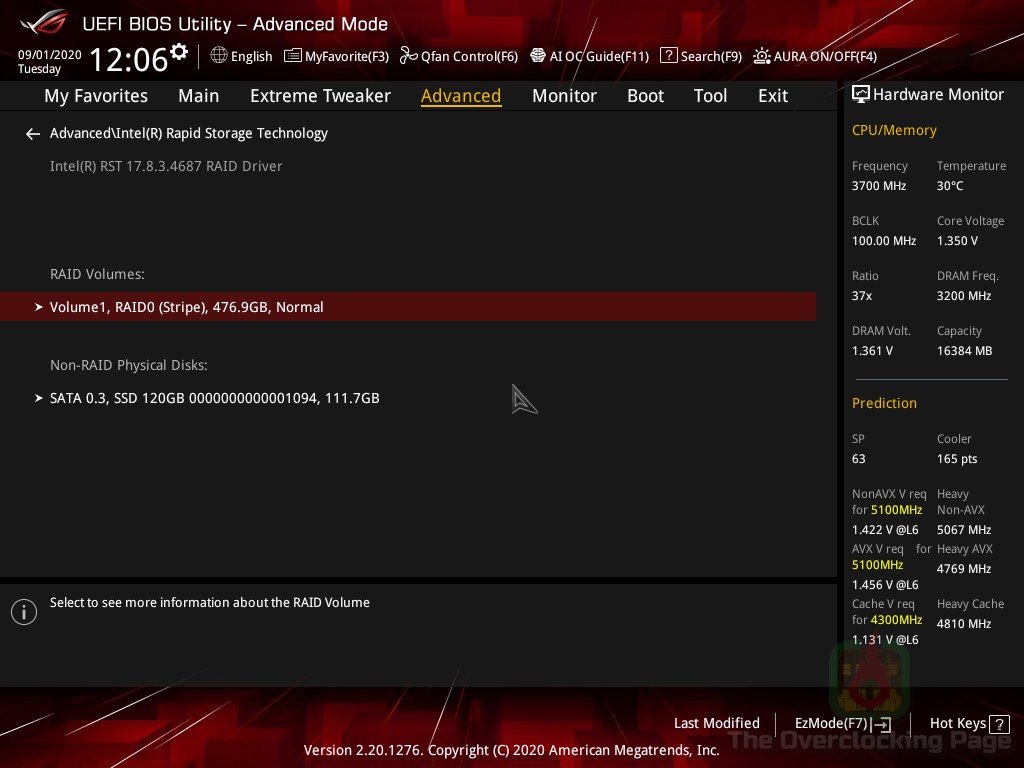
Task: Click the back arrow to leave RAID page
Action: (33, 133)
